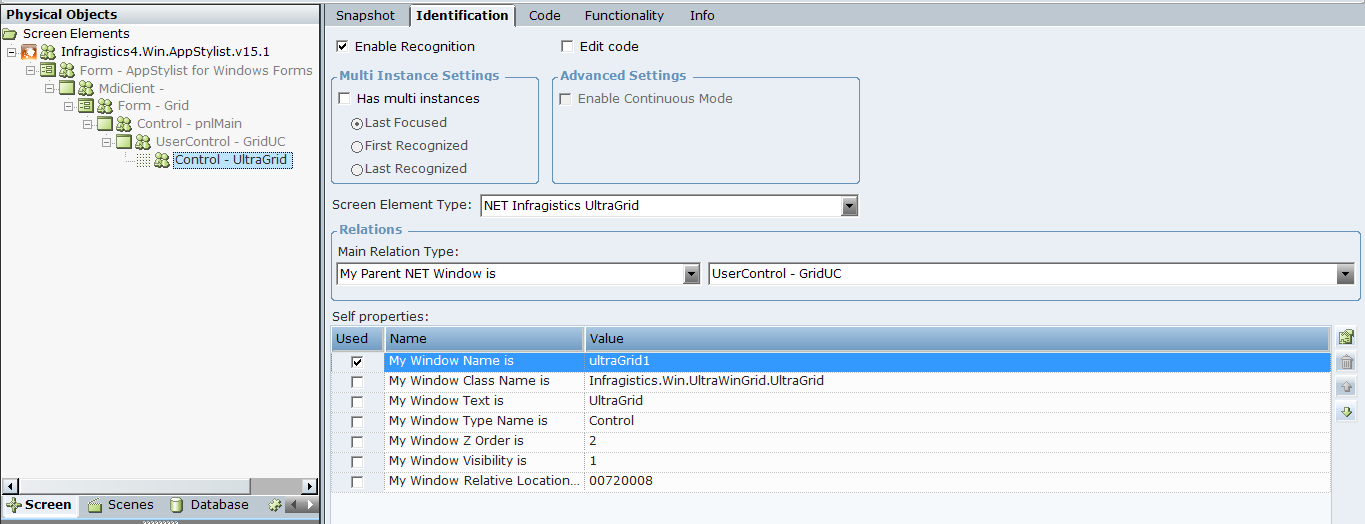Open the Screen Element Type dropdown
This screenshot has width=1365, height=524.
(849, 206)
